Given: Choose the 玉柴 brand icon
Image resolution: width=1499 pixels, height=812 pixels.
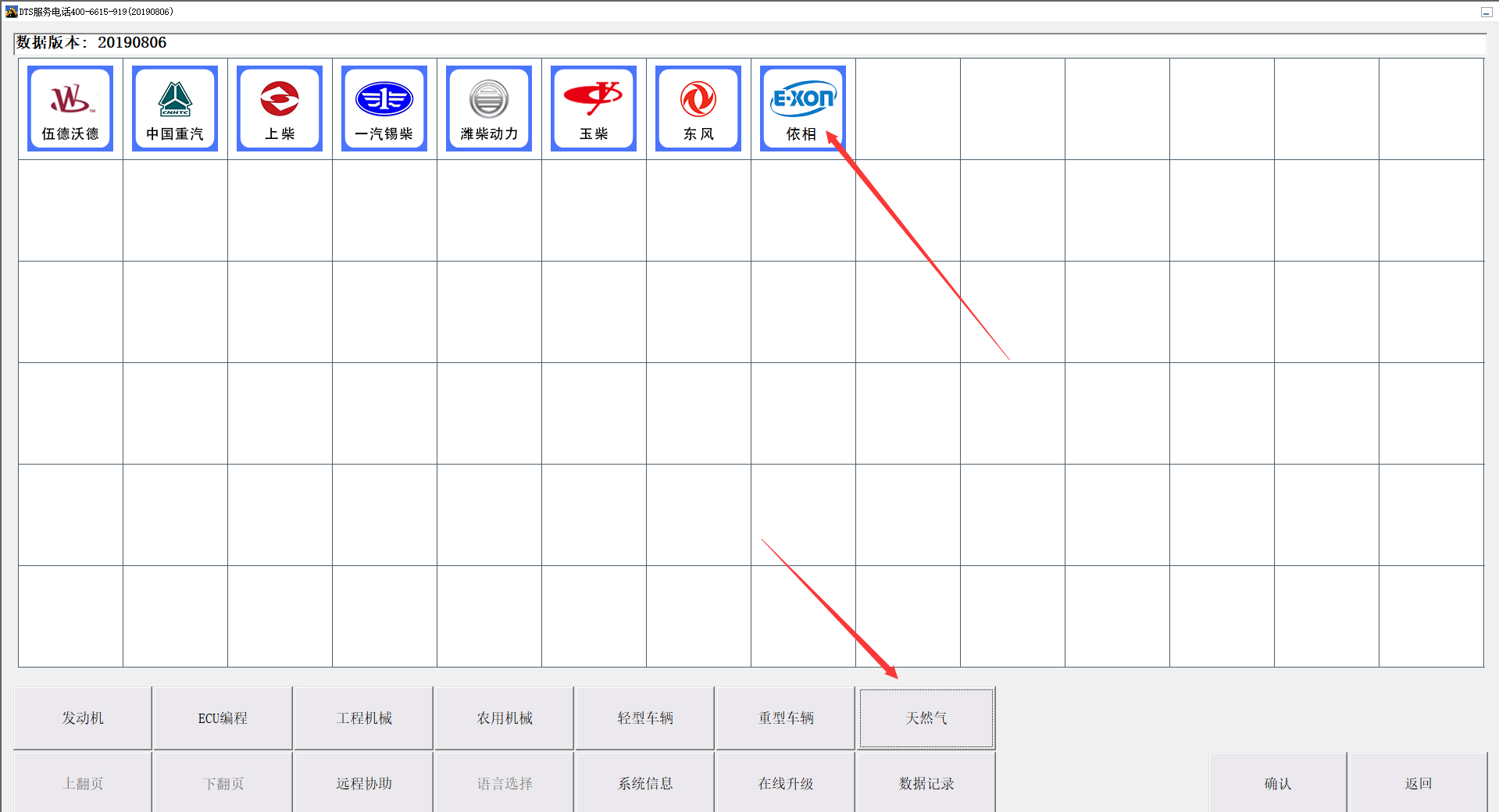Looking at the screenshot, I should tap(594, 109).
